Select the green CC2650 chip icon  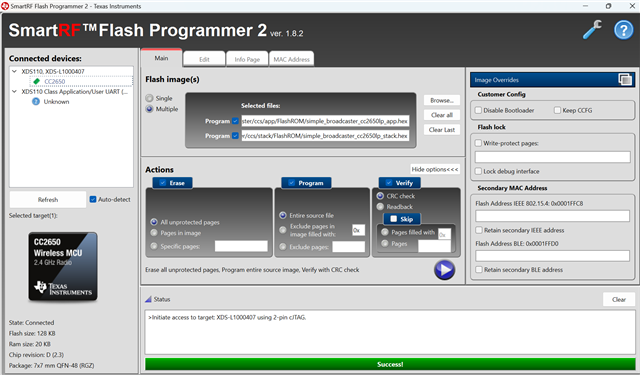37,81
